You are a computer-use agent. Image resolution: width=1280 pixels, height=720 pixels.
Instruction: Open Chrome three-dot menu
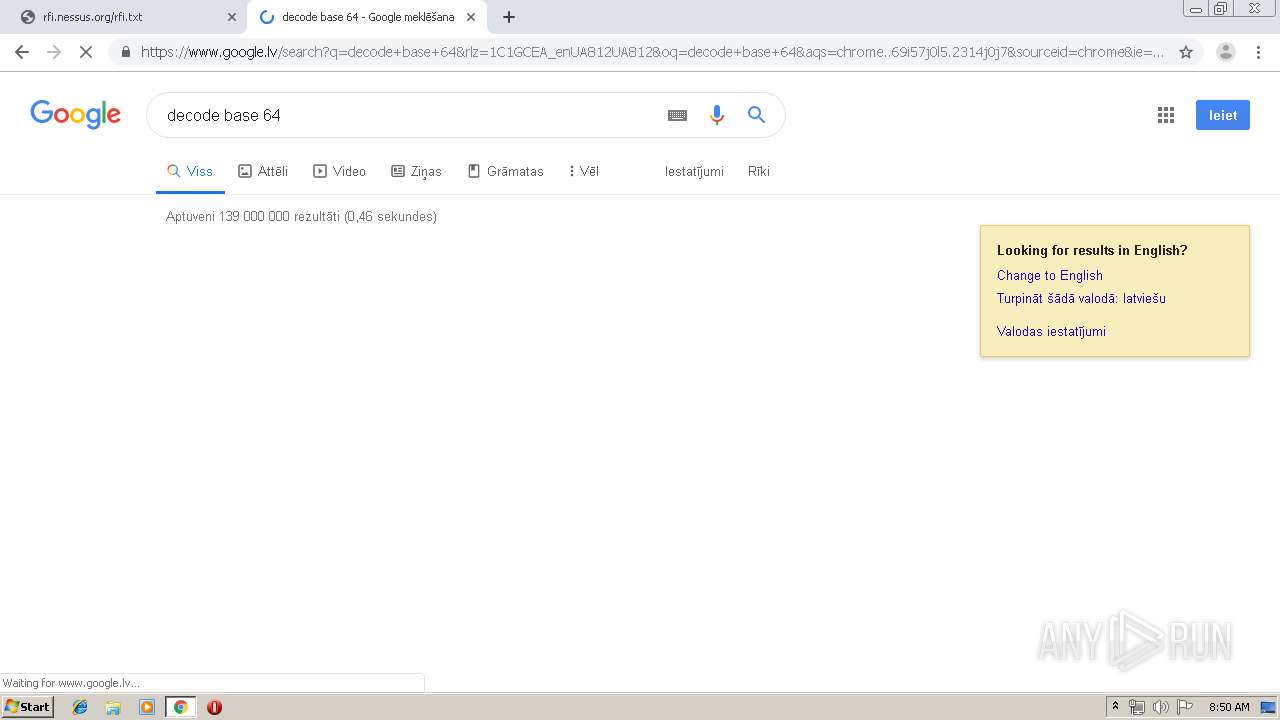click(1258, 52)
